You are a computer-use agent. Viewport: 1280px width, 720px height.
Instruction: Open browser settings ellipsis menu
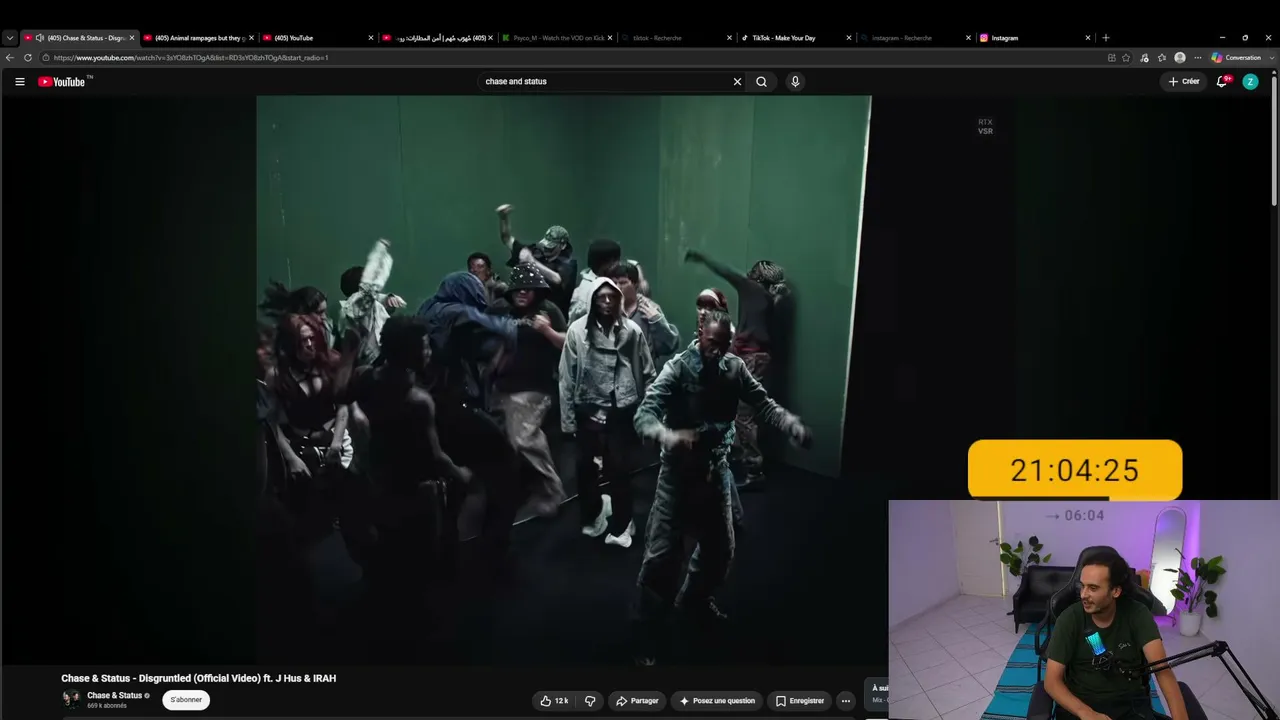pyautogui.click(x=1198, y=58)
